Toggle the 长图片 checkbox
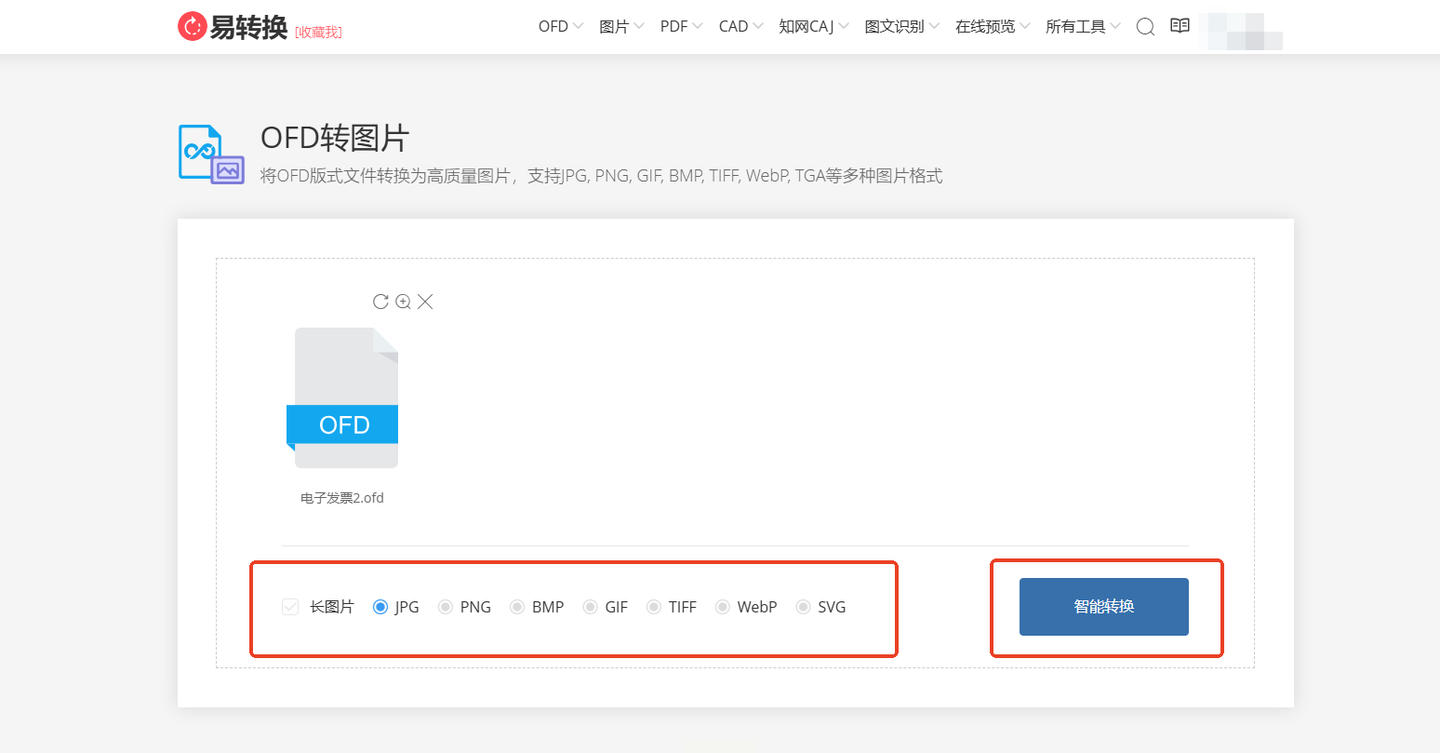1440x753 pixels. click(290, 606)
